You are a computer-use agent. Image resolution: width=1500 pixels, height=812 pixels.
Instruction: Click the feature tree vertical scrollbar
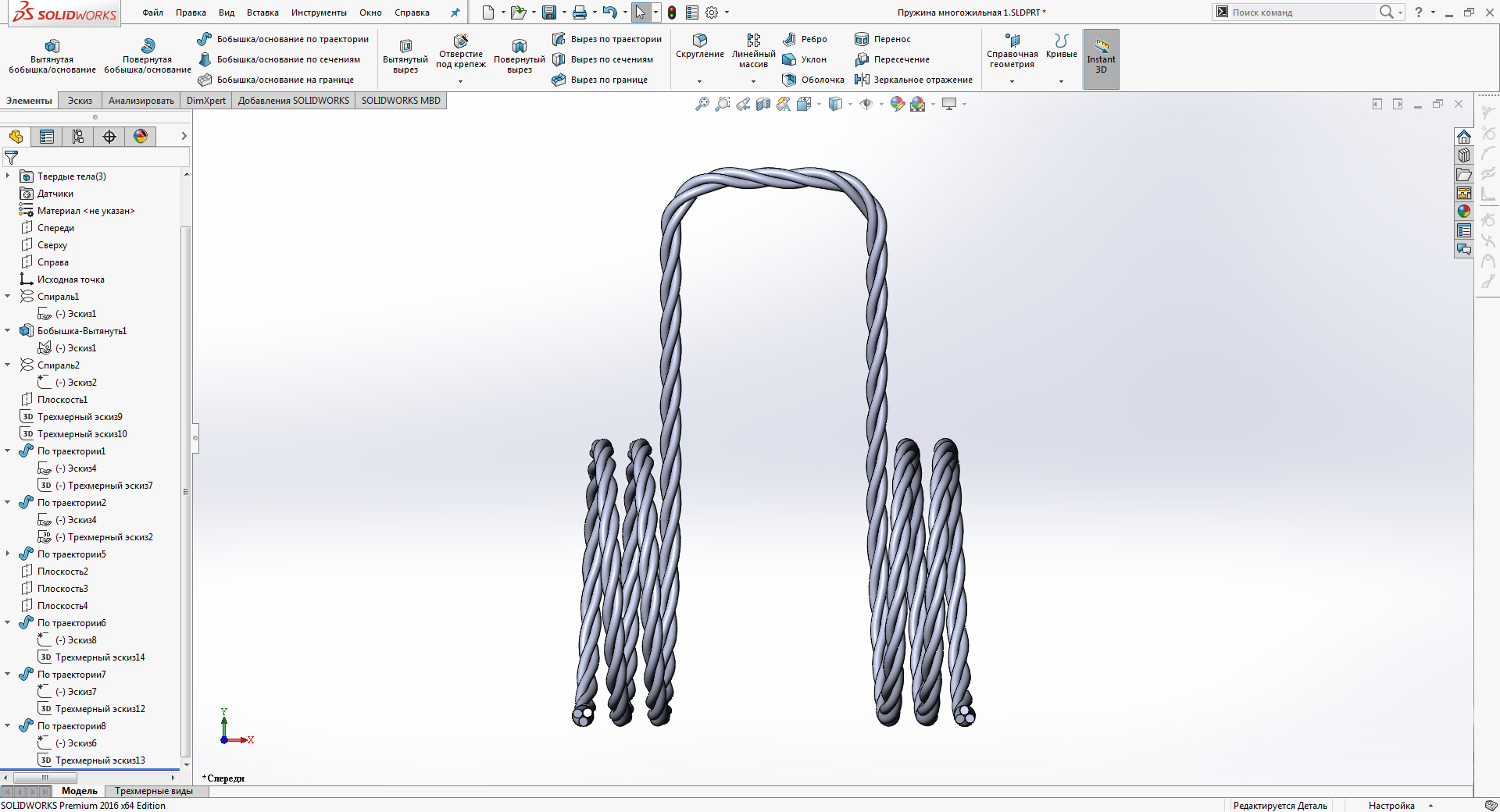186,492
